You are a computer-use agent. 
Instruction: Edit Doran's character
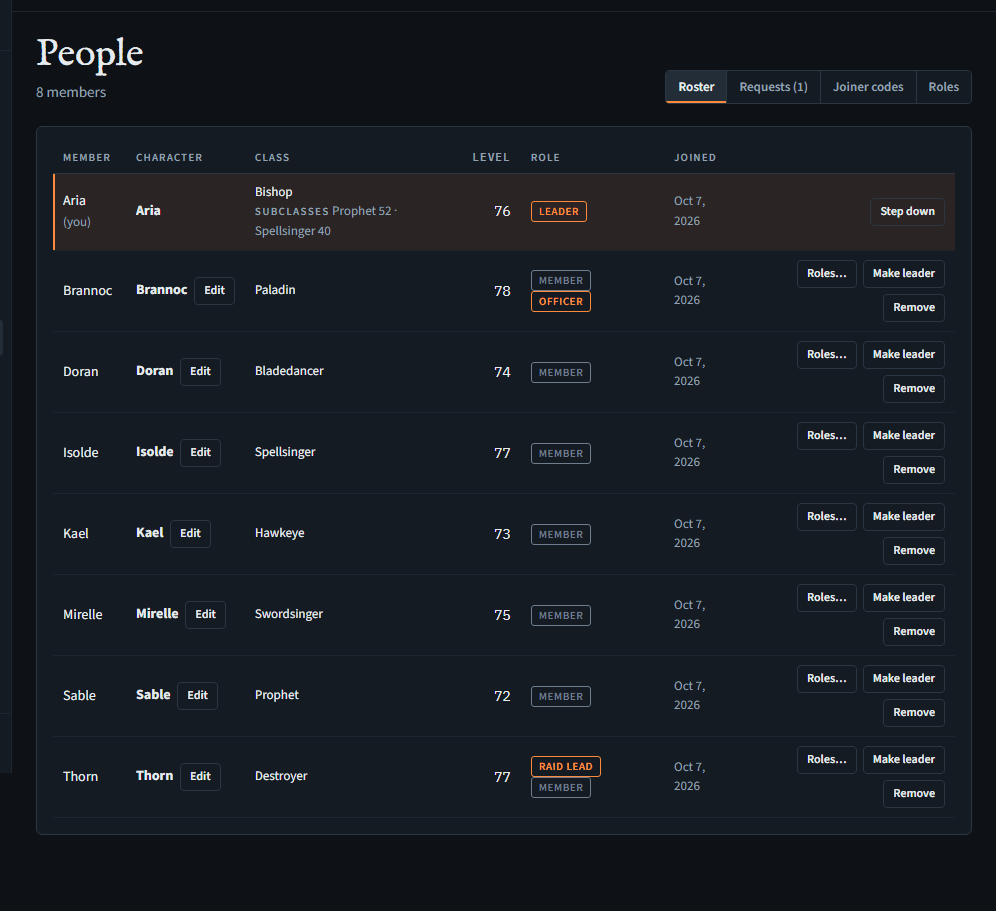200,372
